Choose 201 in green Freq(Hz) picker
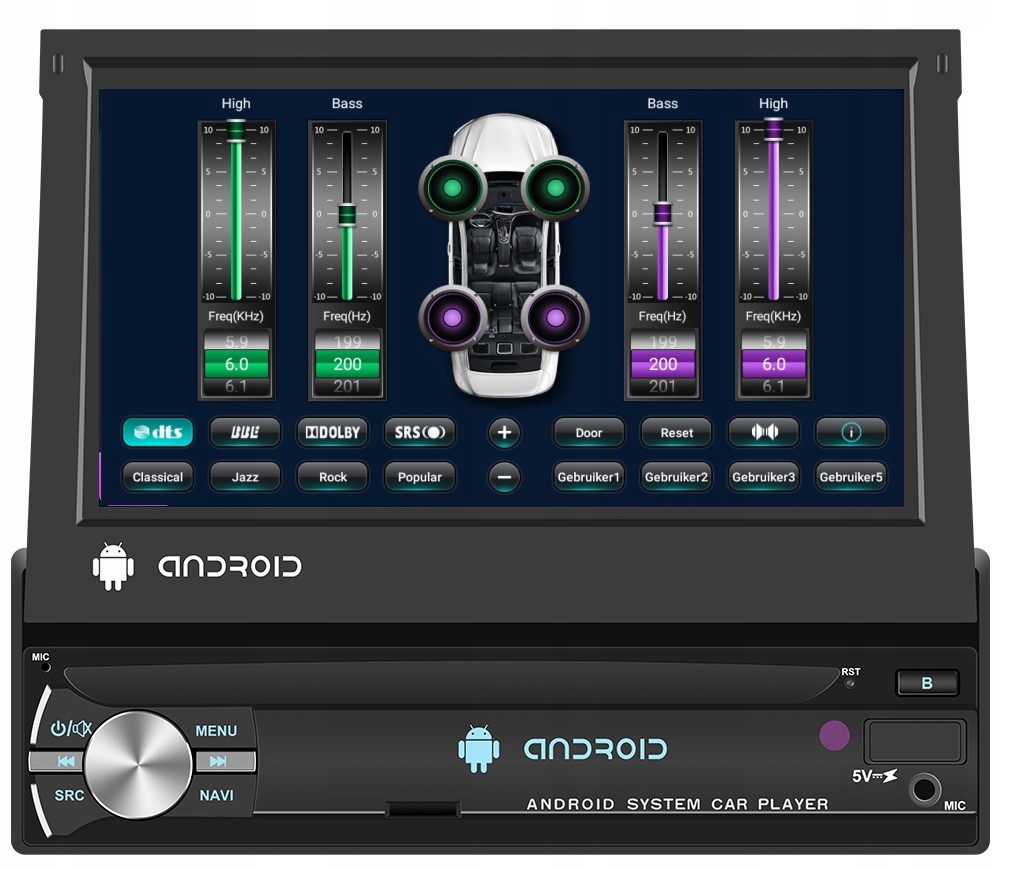 [x=348, y=386]
